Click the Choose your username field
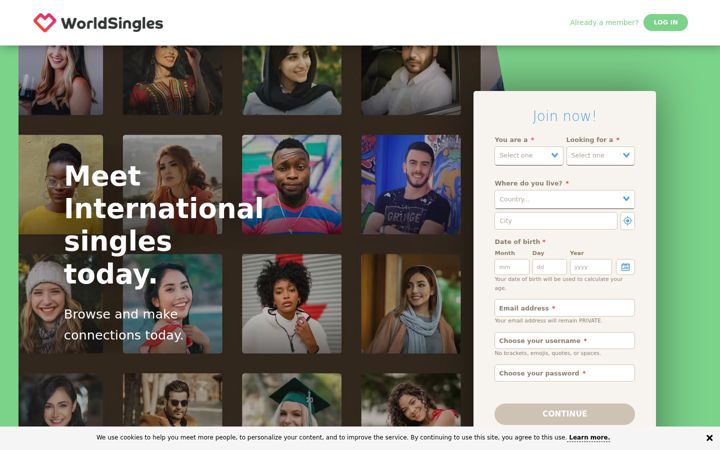Viewport: 720px width, 450px height. 564,341
